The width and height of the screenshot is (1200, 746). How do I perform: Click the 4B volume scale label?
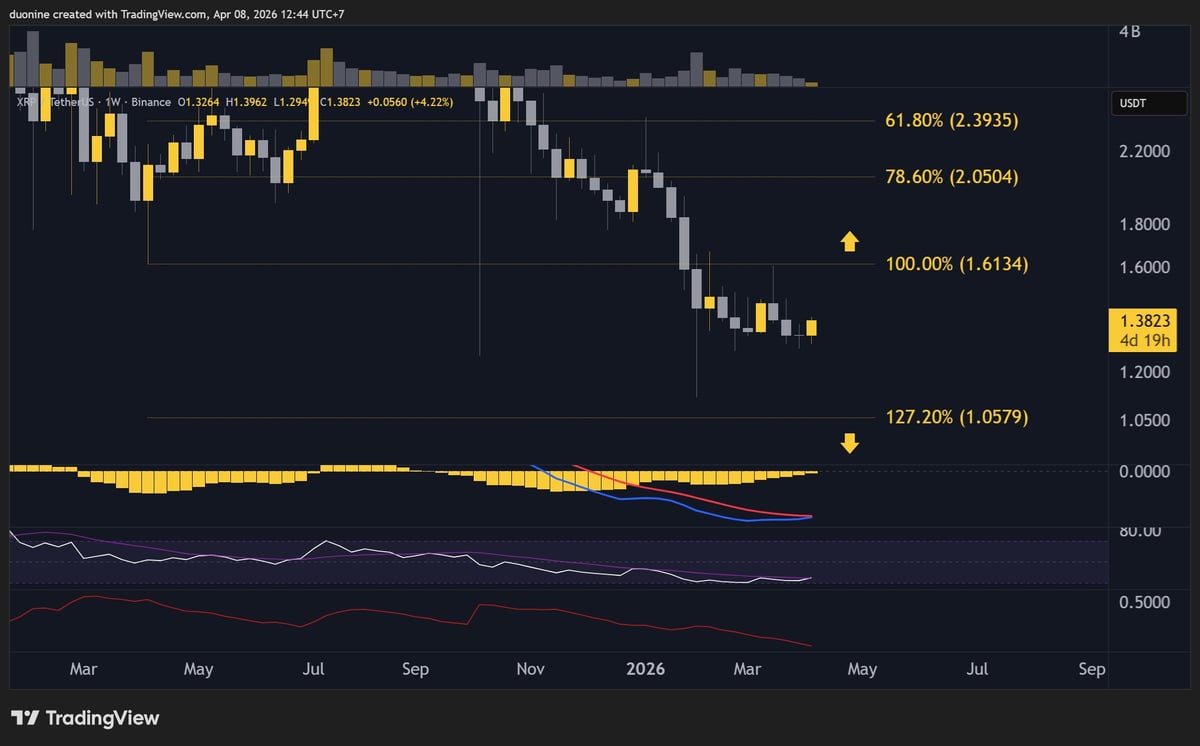point(1129,31)
